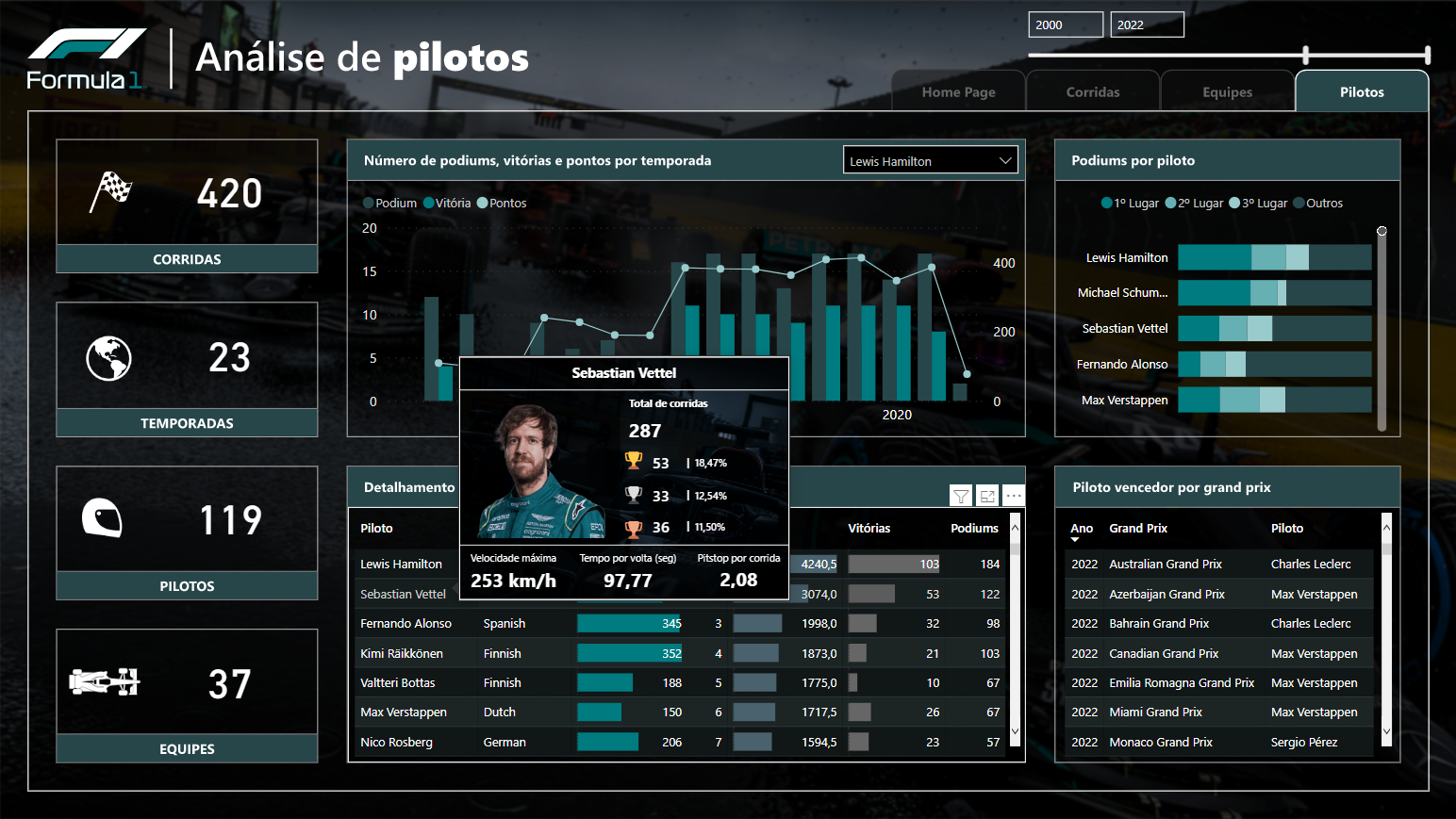Sort by the Podiums column header
1456x819 pixels.
(974, 528)
